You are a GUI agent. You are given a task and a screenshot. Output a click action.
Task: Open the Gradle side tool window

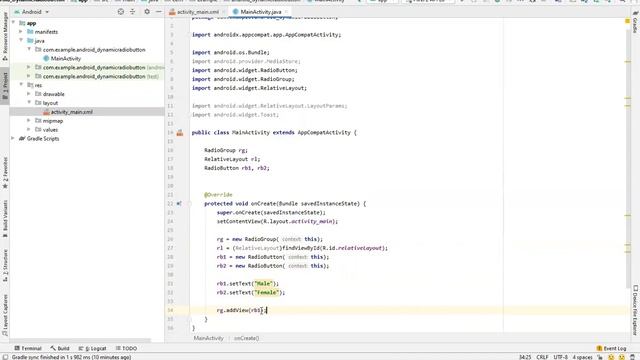pyautogui.click(x=635, y=23)
